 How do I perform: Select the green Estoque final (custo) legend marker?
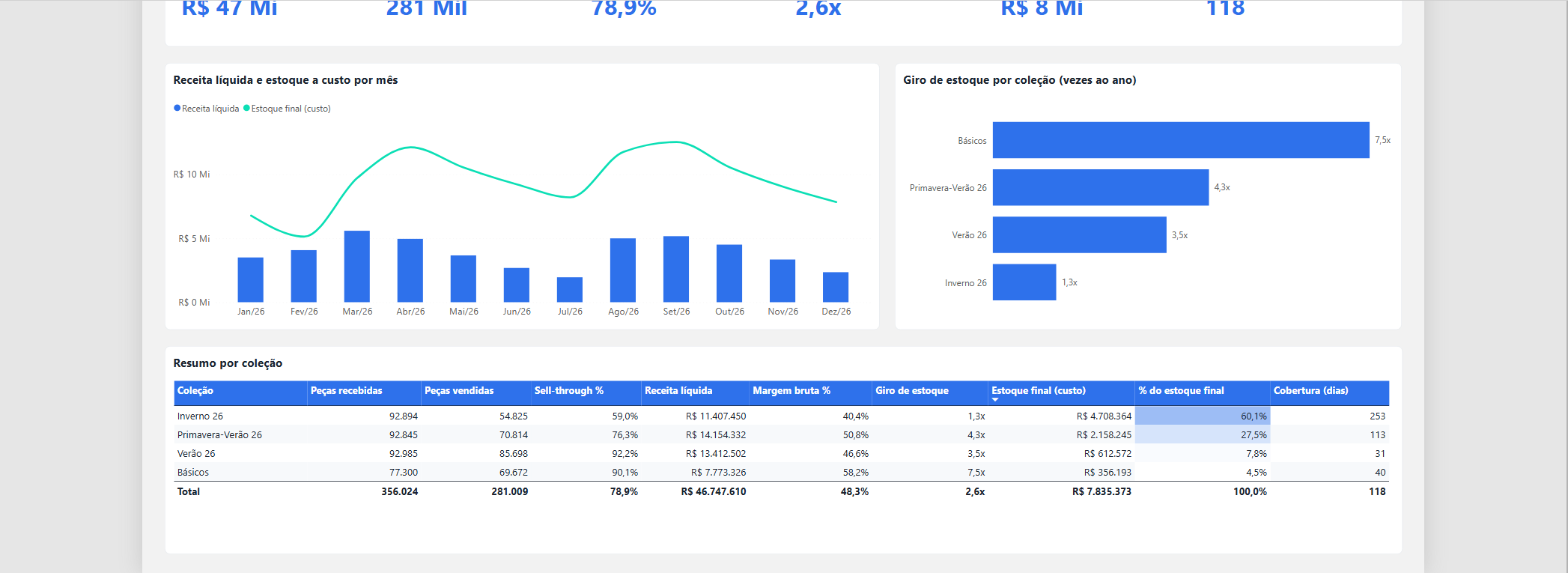coord(246,108)
